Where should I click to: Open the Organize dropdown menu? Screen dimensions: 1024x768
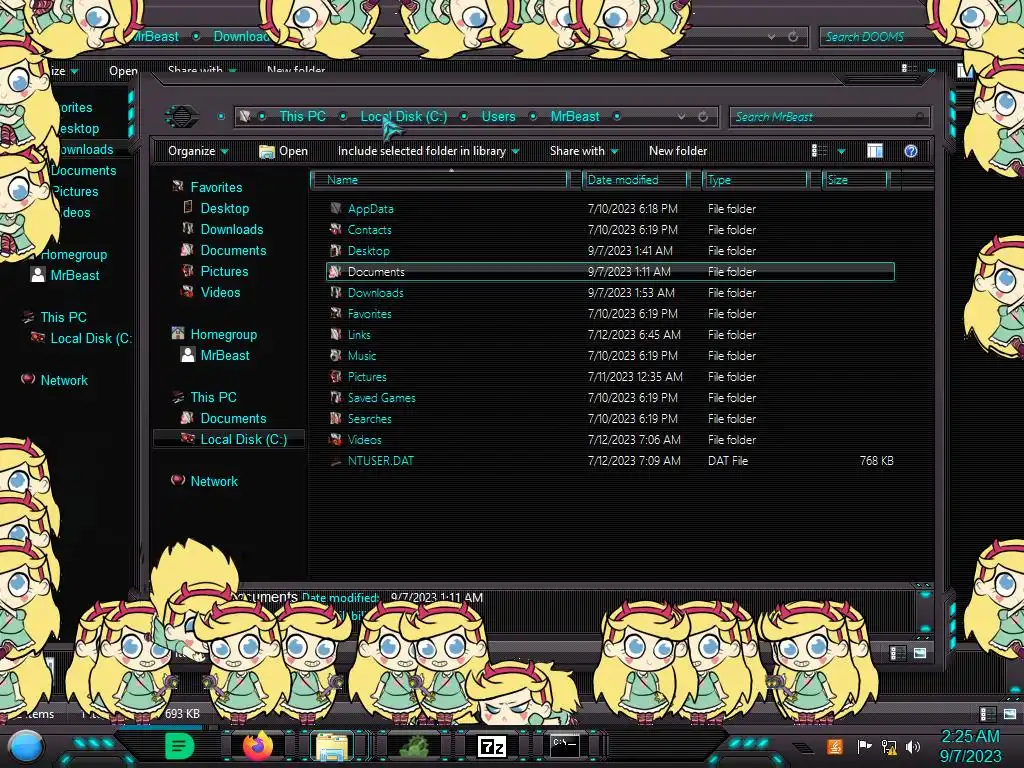tap(198, 151)
